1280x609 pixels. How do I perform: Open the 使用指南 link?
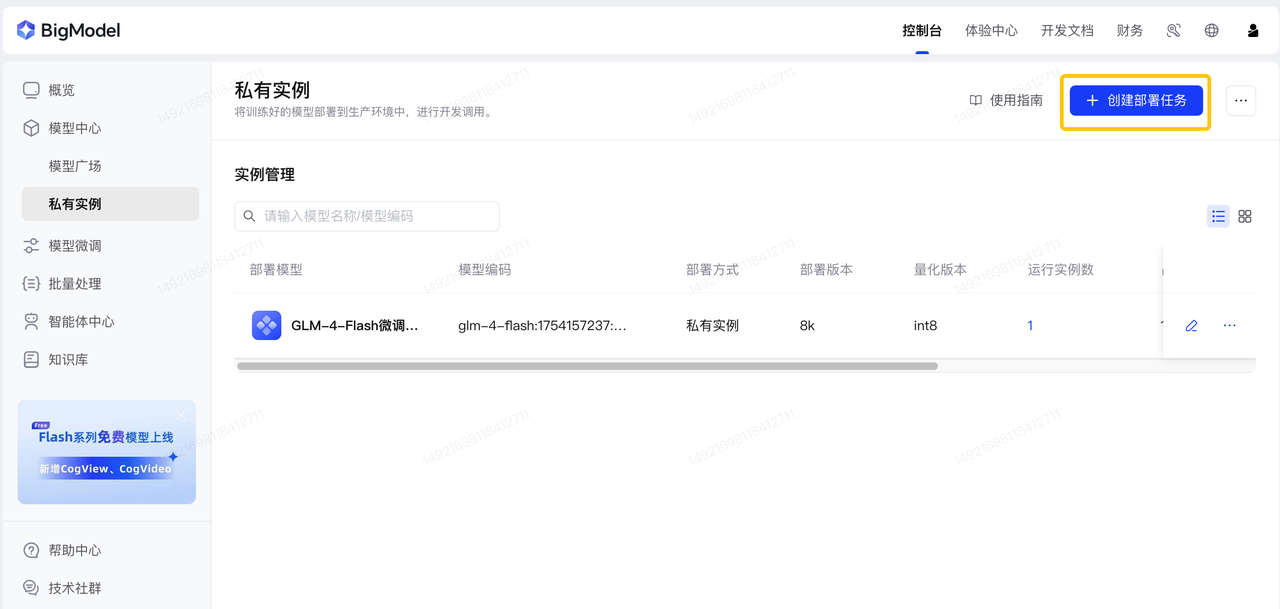coord(1006,101)
